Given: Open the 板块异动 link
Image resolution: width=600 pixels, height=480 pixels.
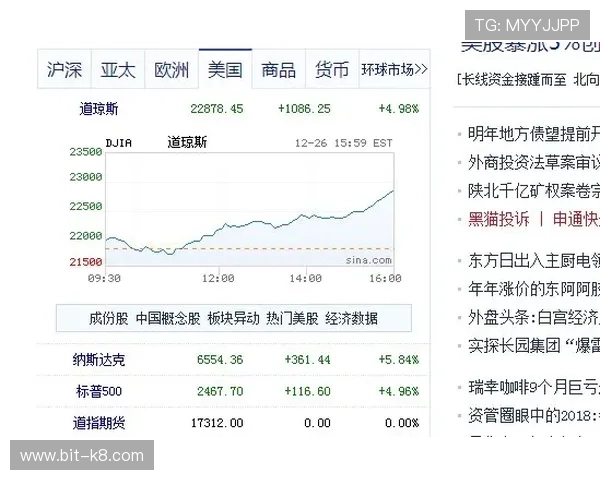Looking at the screenshot, I should point(233,318).
